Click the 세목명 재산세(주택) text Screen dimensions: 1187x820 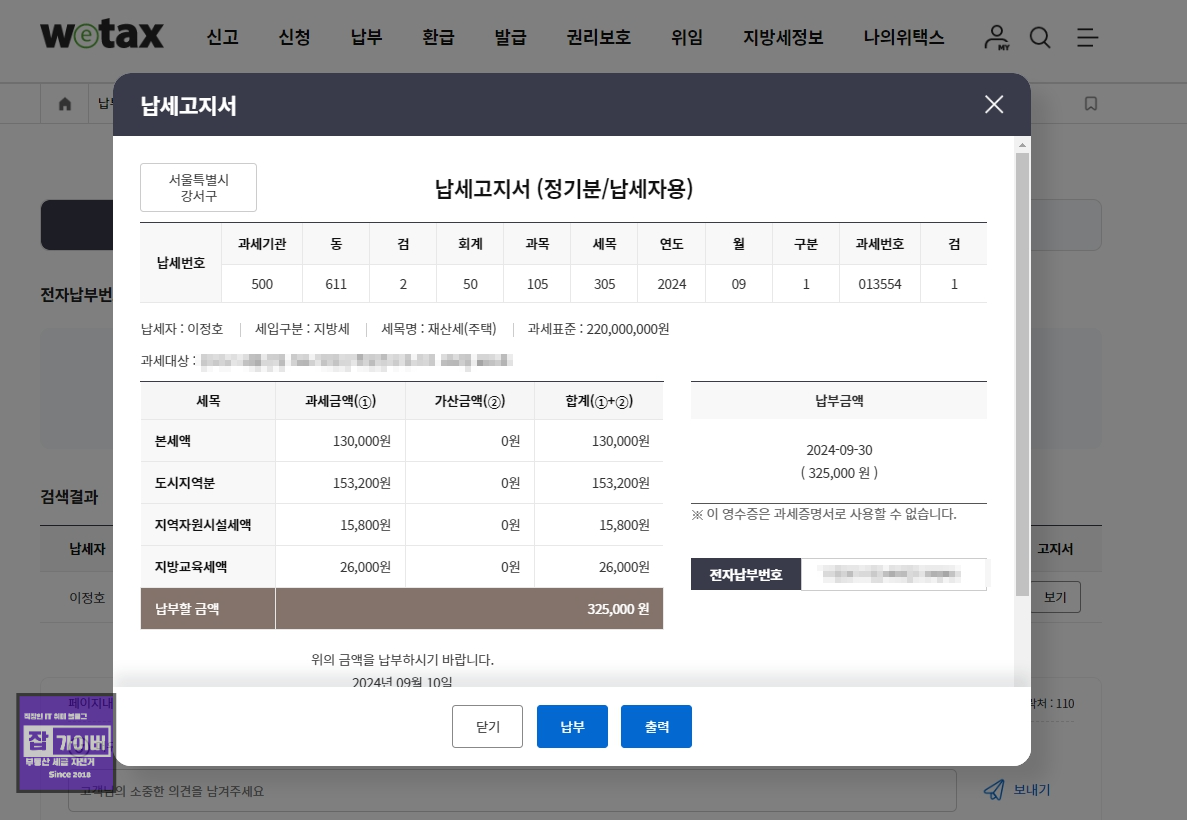tap(439, 329)
